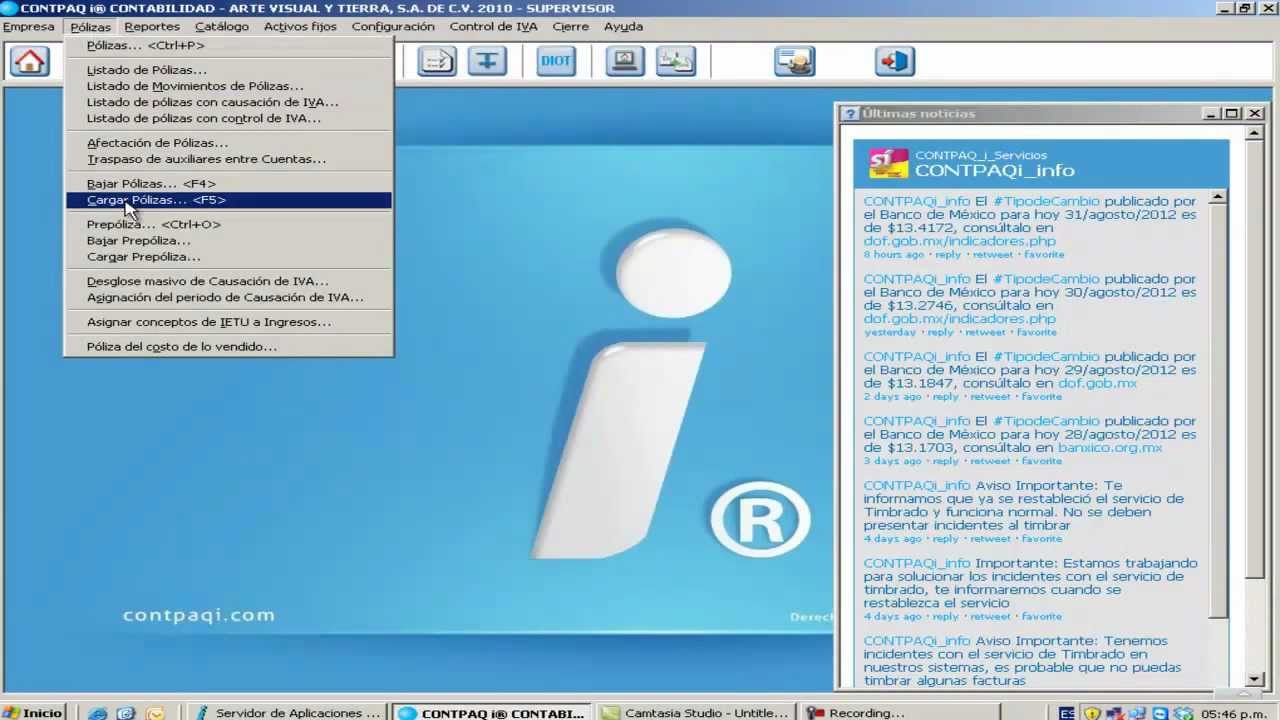The width and height of the screenshot is (1280, 720).
Task: Open CONTPAQi_info header title link
Action: coord(994,171)
